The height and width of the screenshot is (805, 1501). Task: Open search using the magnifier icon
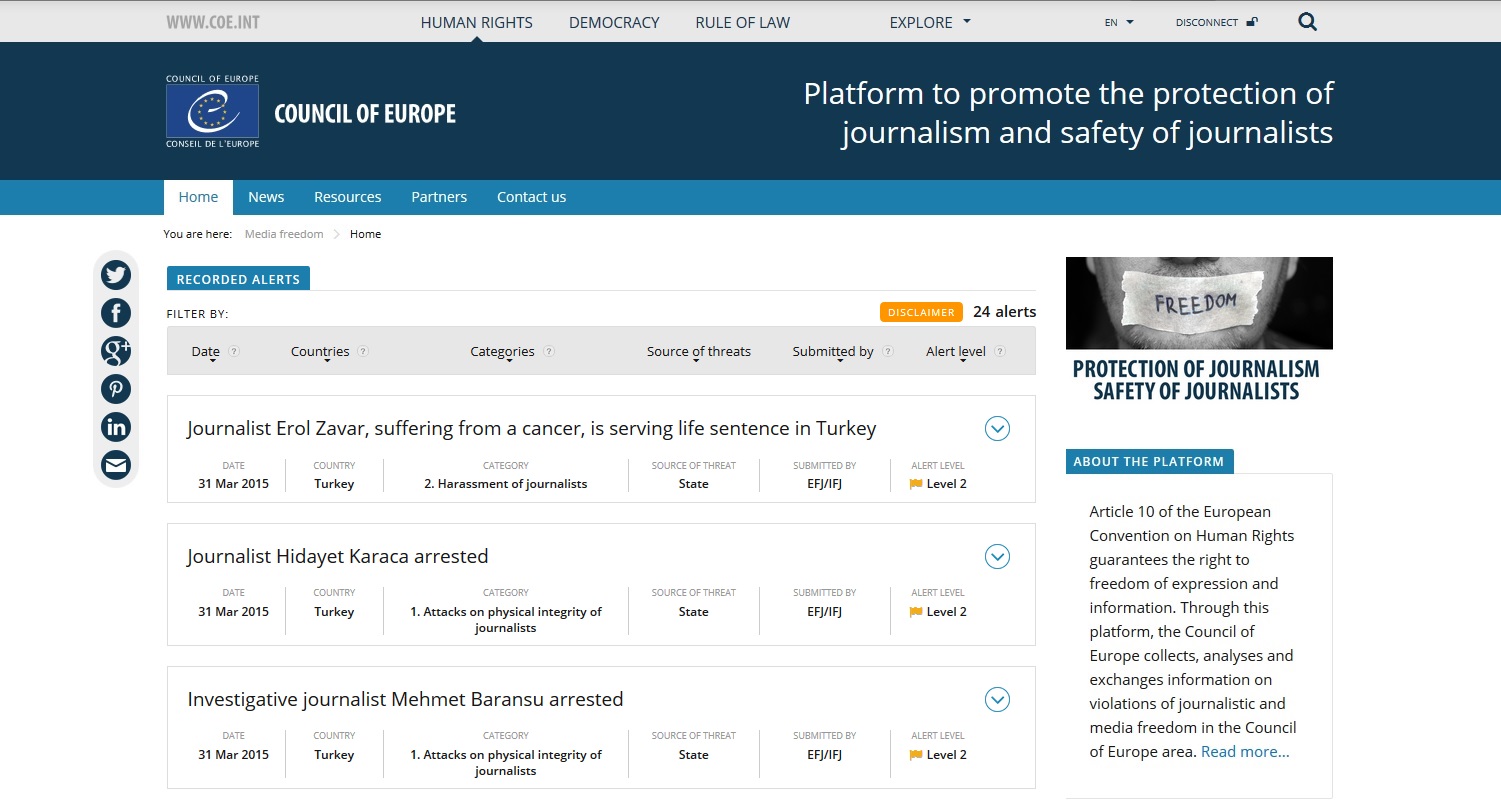(1306, 20)
